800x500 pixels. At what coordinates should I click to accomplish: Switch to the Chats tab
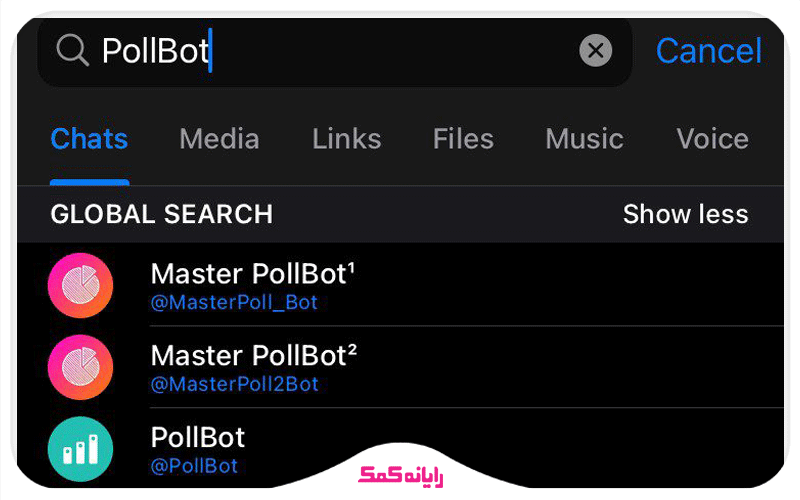coord(89,139)
